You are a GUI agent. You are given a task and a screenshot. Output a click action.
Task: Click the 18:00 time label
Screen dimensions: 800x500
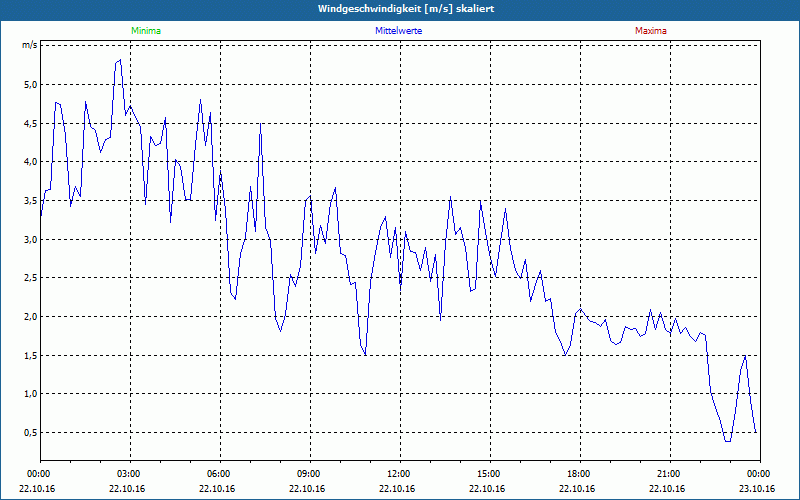coord(577,474)
